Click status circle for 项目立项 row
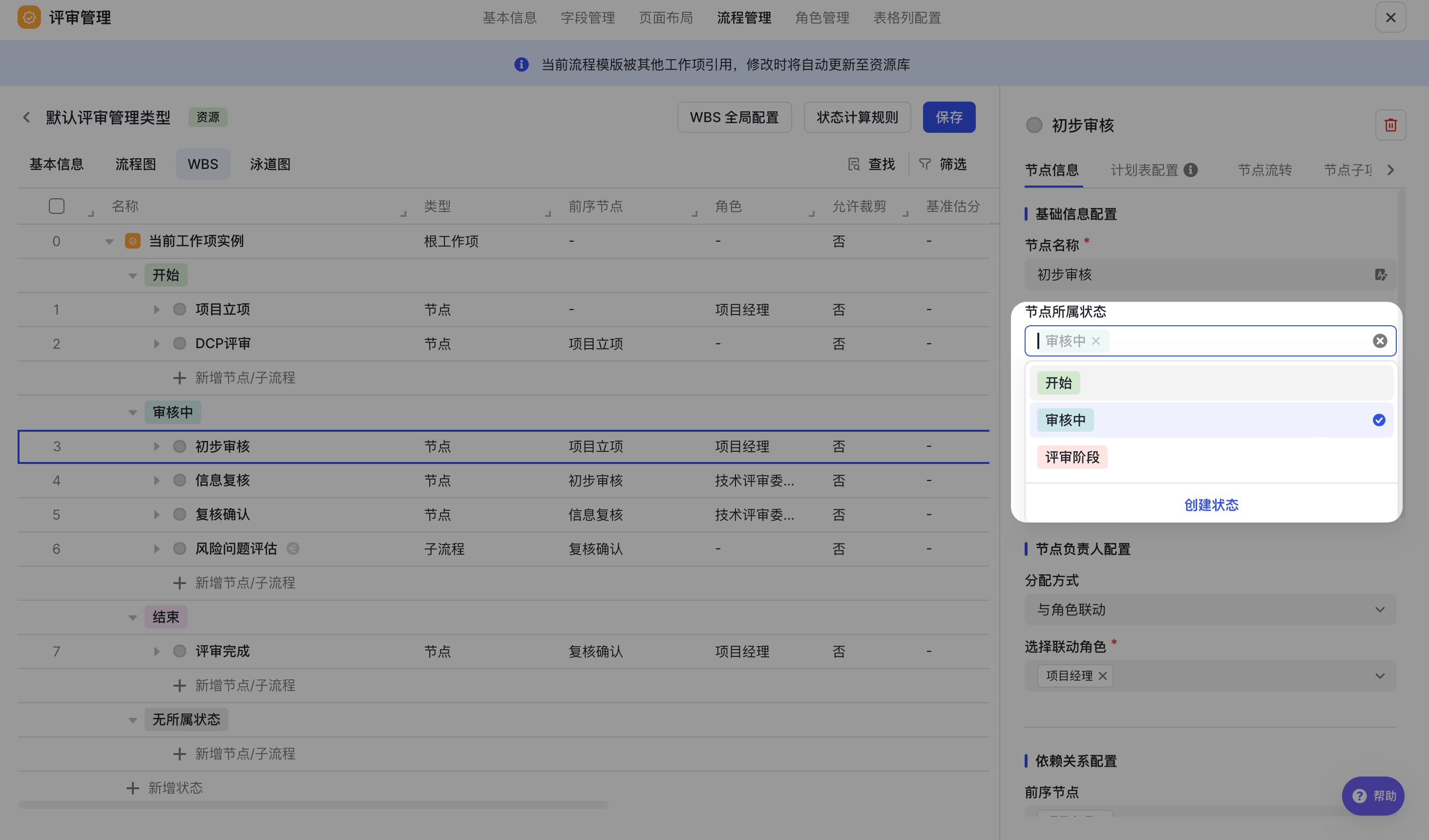 coord(179,310)
